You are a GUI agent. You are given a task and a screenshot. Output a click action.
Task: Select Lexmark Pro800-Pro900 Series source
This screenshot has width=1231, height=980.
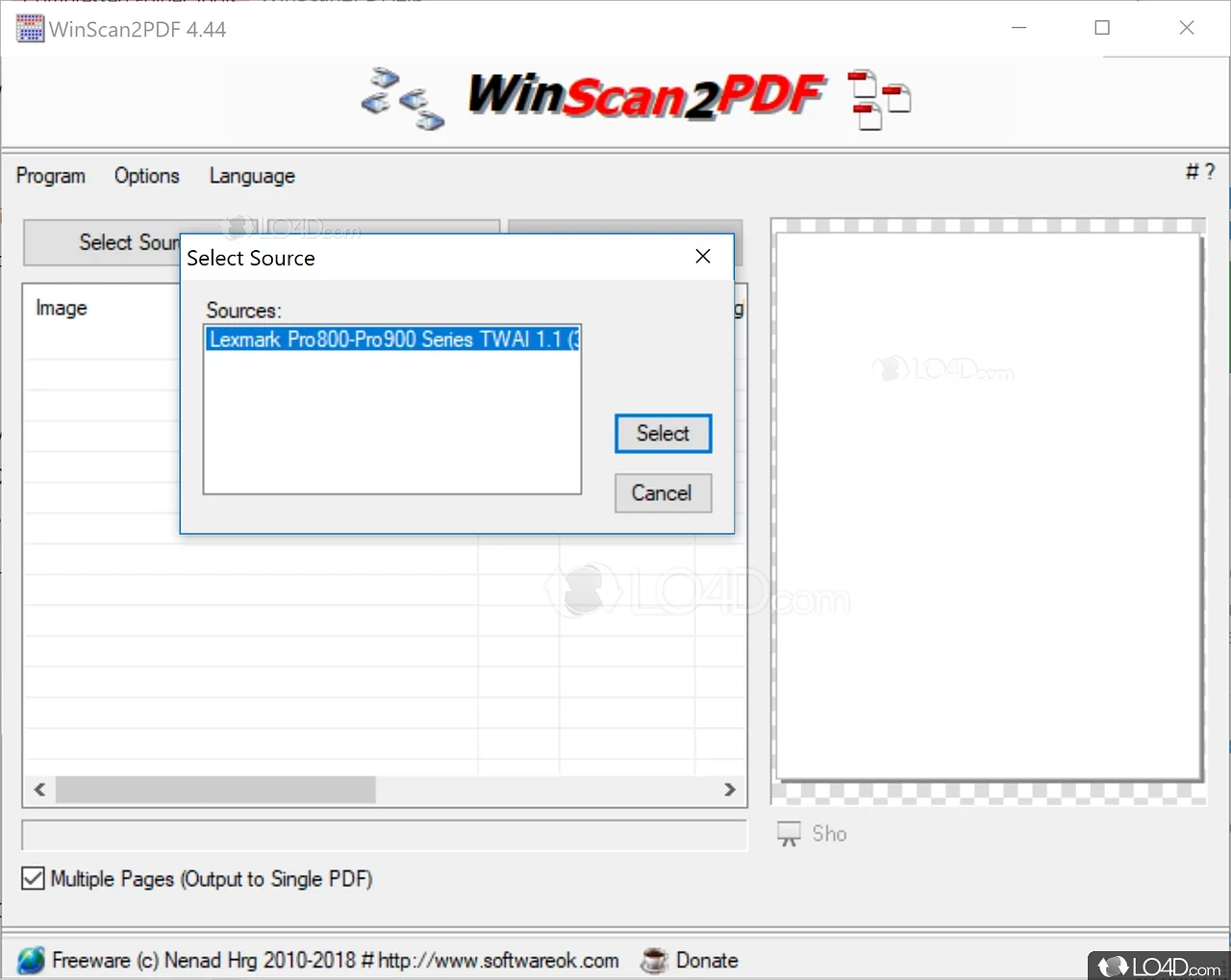pos(392,339)
